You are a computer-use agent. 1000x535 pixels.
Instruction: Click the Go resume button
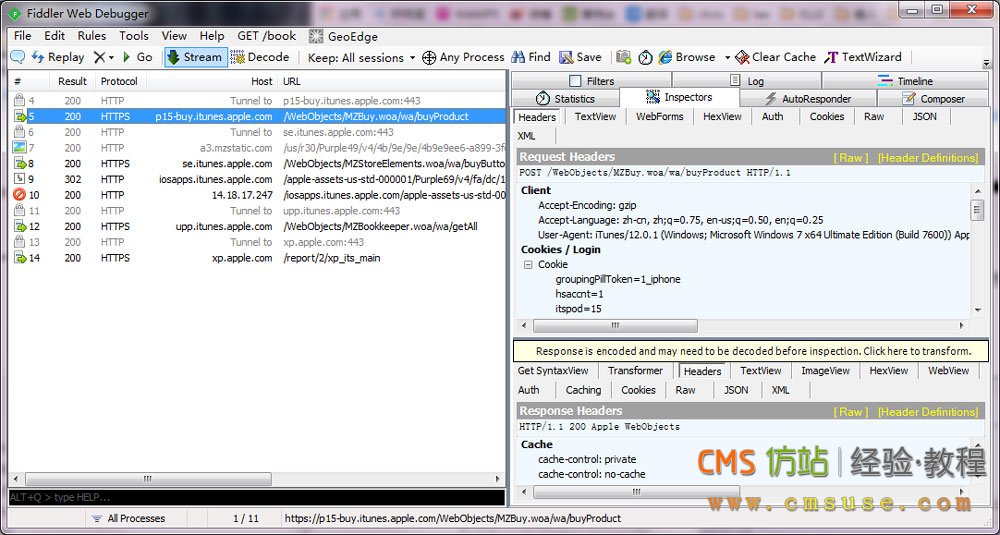click(137, 57)
